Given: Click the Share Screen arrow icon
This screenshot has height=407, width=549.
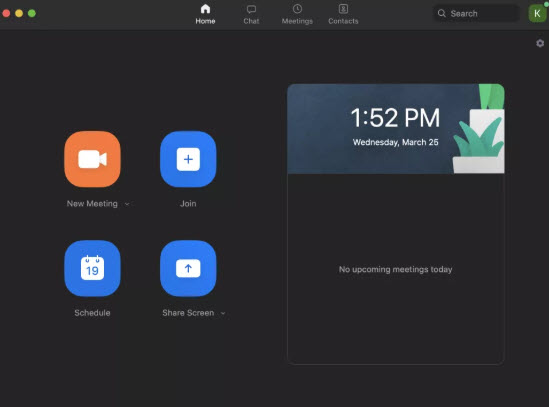Looking at the screenshot, I should [x=188, y=268].
